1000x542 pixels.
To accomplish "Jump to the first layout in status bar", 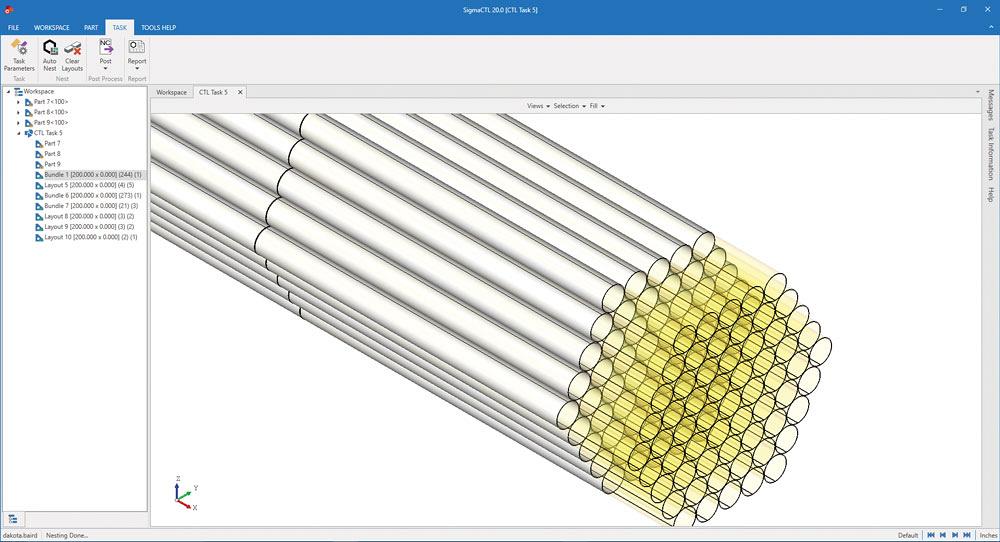I will (x=929, y=535).
